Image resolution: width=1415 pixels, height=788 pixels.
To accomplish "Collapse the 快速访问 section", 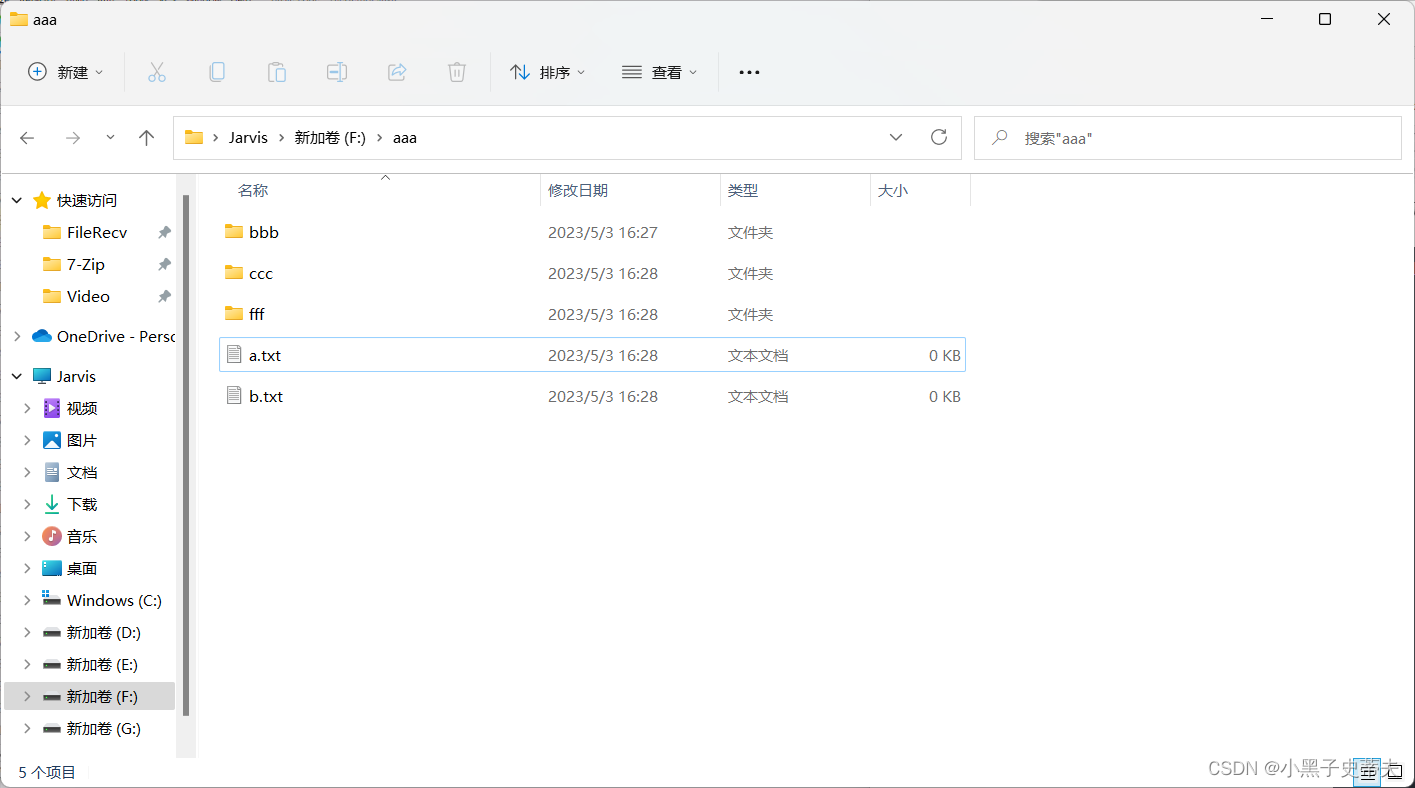I will click(17, 200).
